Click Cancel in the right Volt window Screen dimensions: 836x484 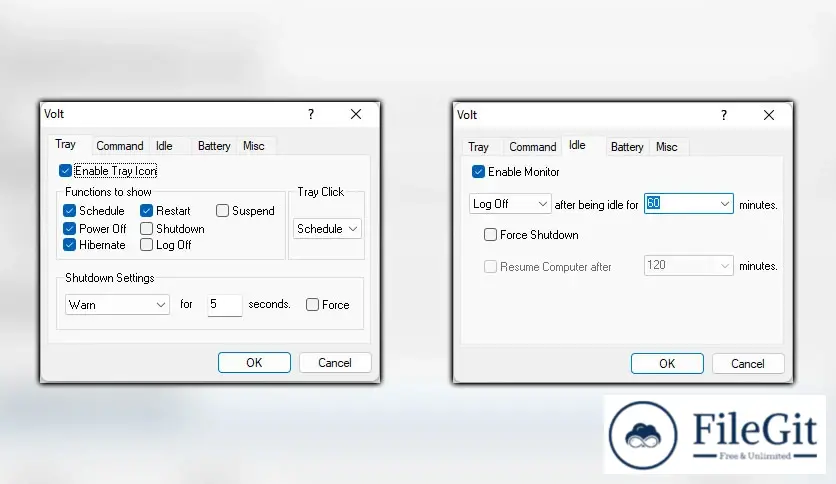point(747,364)
